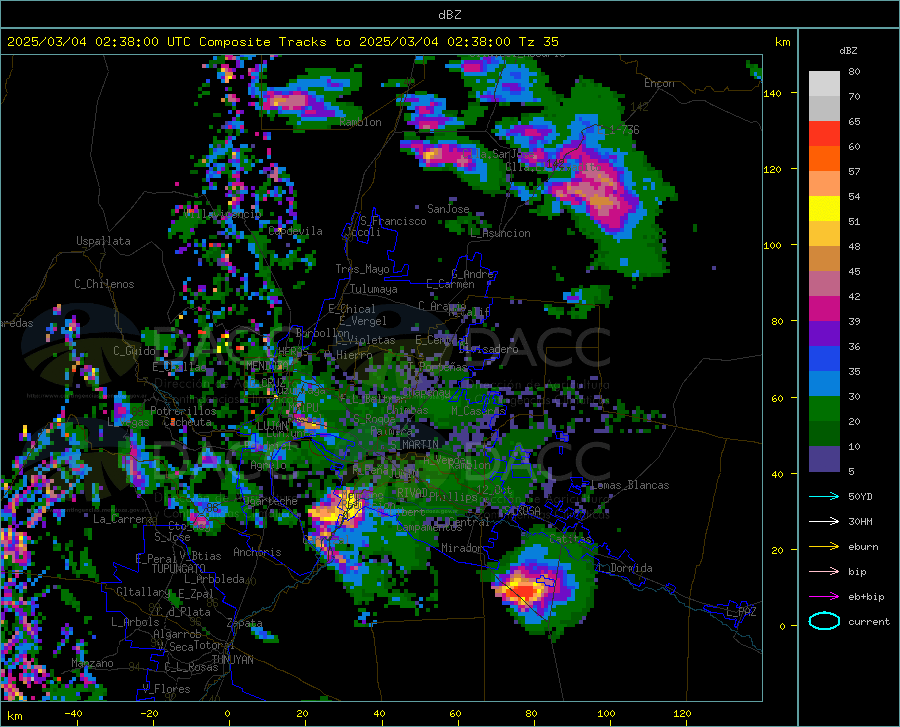900x727 pixels.
Task: Click the 'Uspallata' map label
Action: coord(103,241)
